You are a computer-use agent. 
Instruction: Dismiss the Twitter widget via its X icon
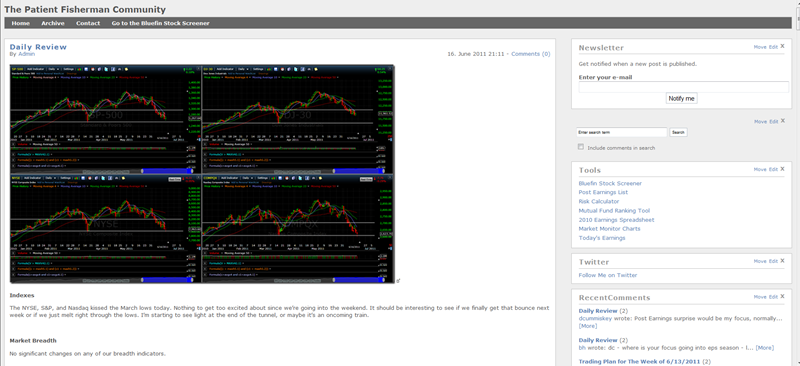(782, 261)
